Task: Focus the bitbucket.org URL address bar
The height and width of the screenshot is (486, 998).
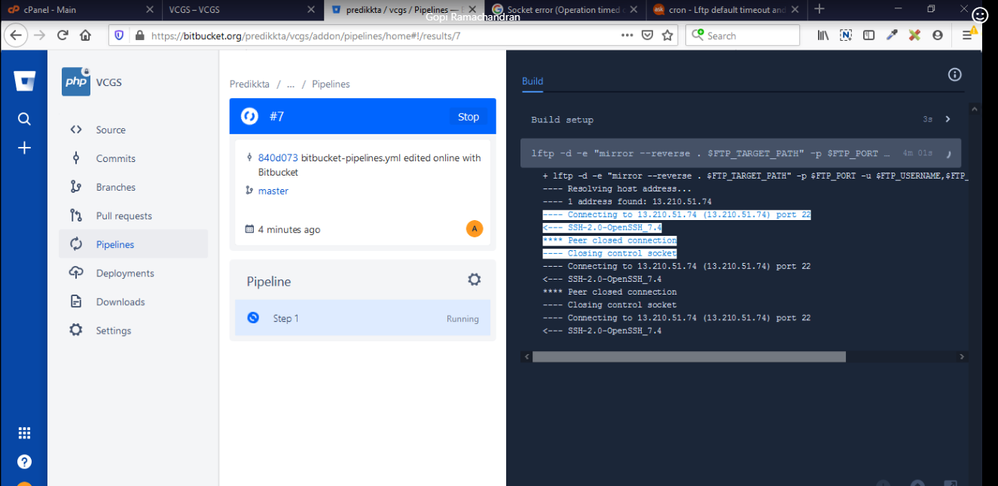Action: pyautogui.click(x=382, y=36)
